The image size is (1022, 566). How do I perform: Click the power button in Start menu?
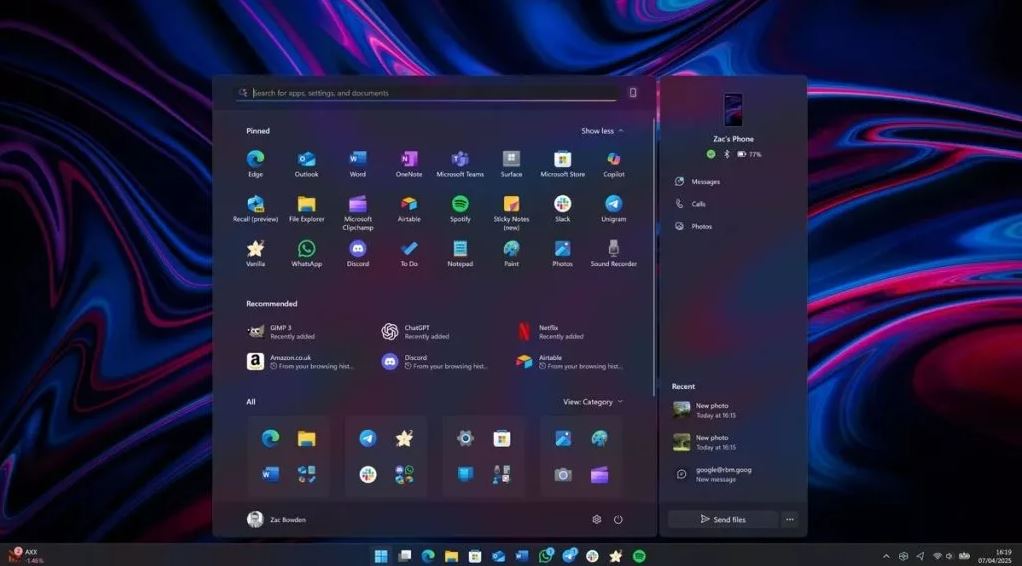[x=618, y=519]
